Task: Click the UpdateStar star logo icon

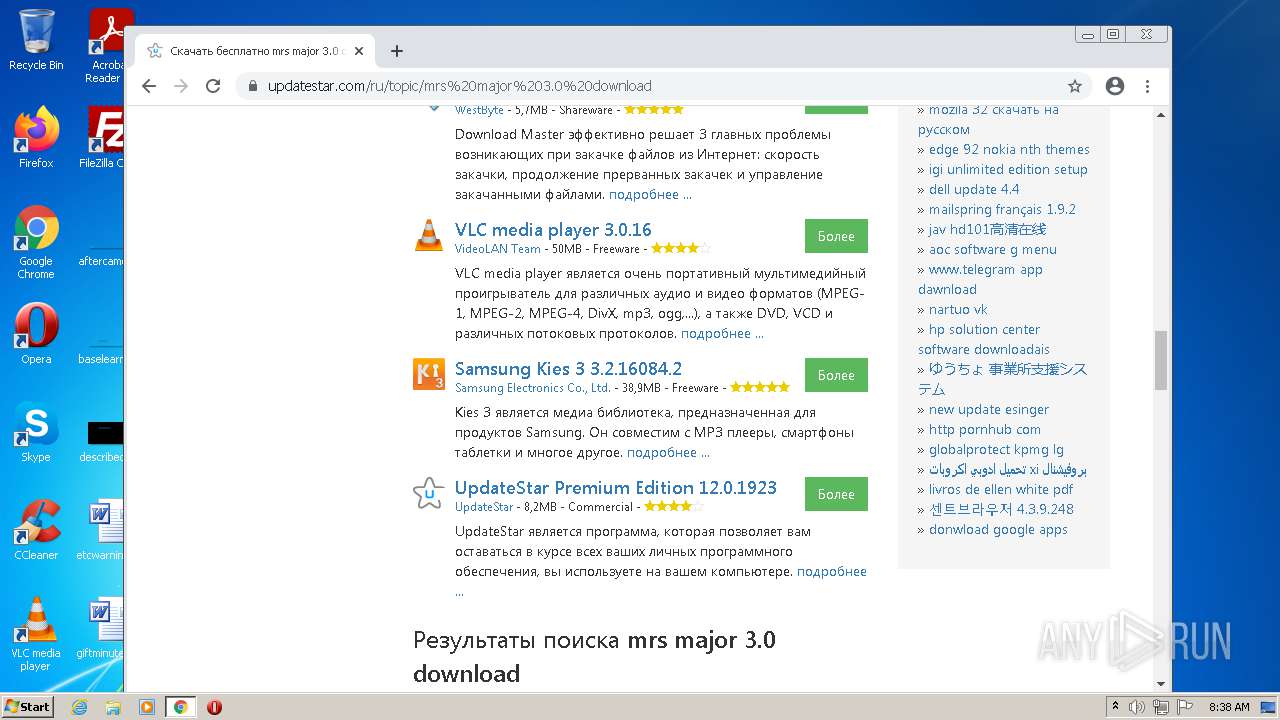Action: [429, 493]
